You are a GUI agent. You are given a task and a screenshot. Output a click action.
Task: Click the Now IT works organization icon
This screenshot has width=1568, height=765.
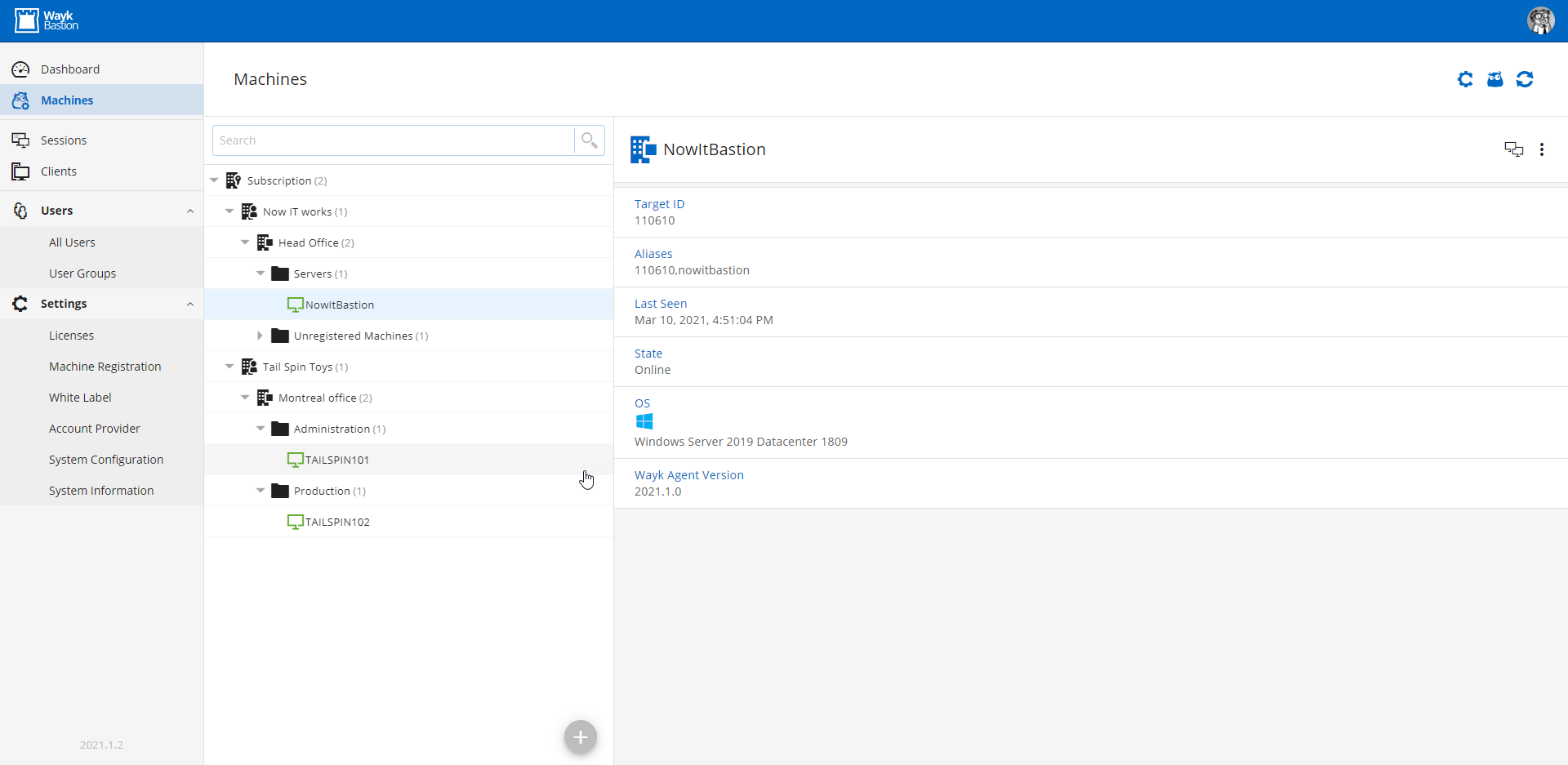(249, 211)
